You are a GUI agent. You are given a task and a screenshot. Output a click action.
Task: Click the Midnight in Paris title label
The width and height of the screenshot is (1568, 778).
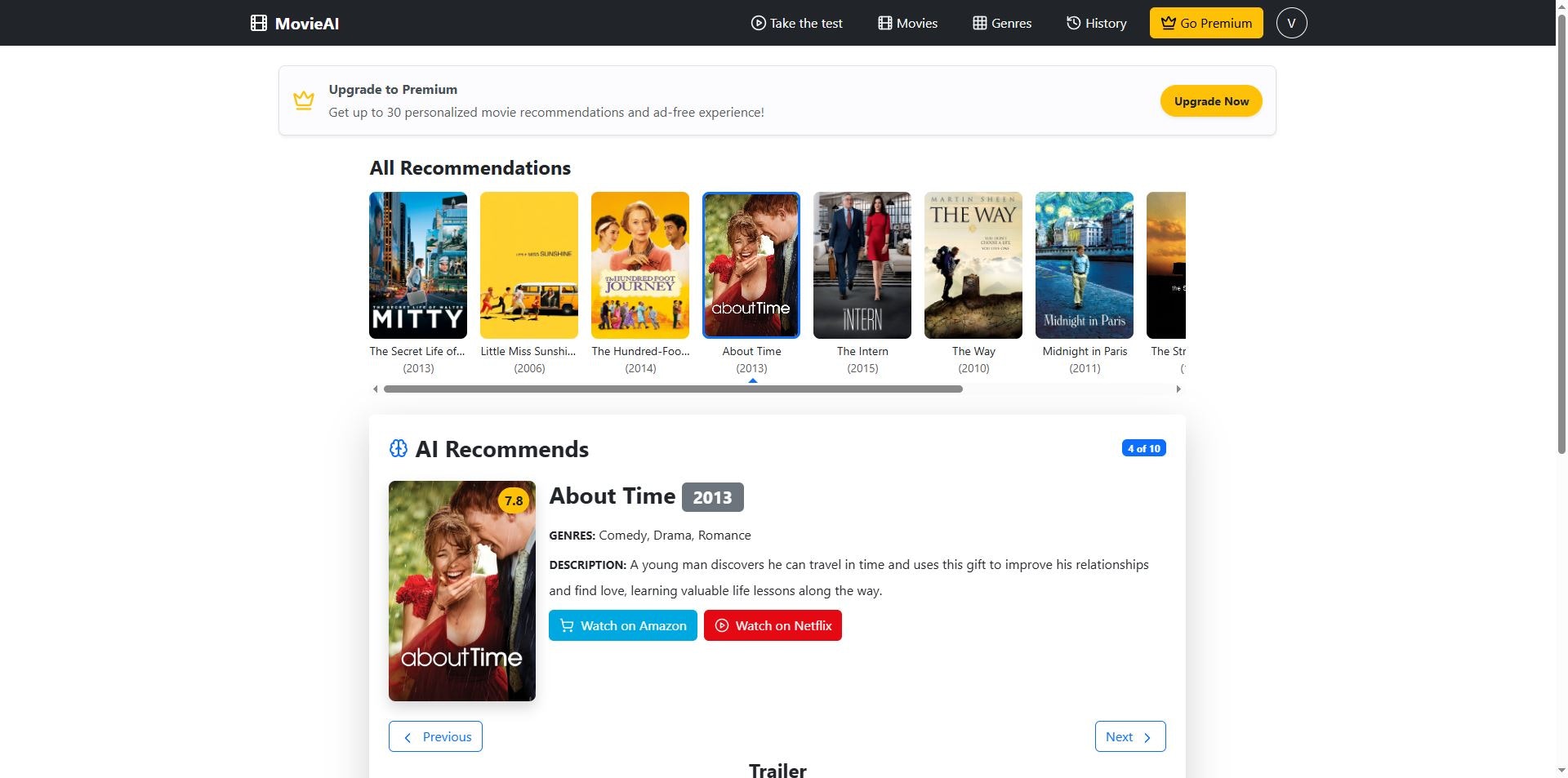tap(1085, 351)
